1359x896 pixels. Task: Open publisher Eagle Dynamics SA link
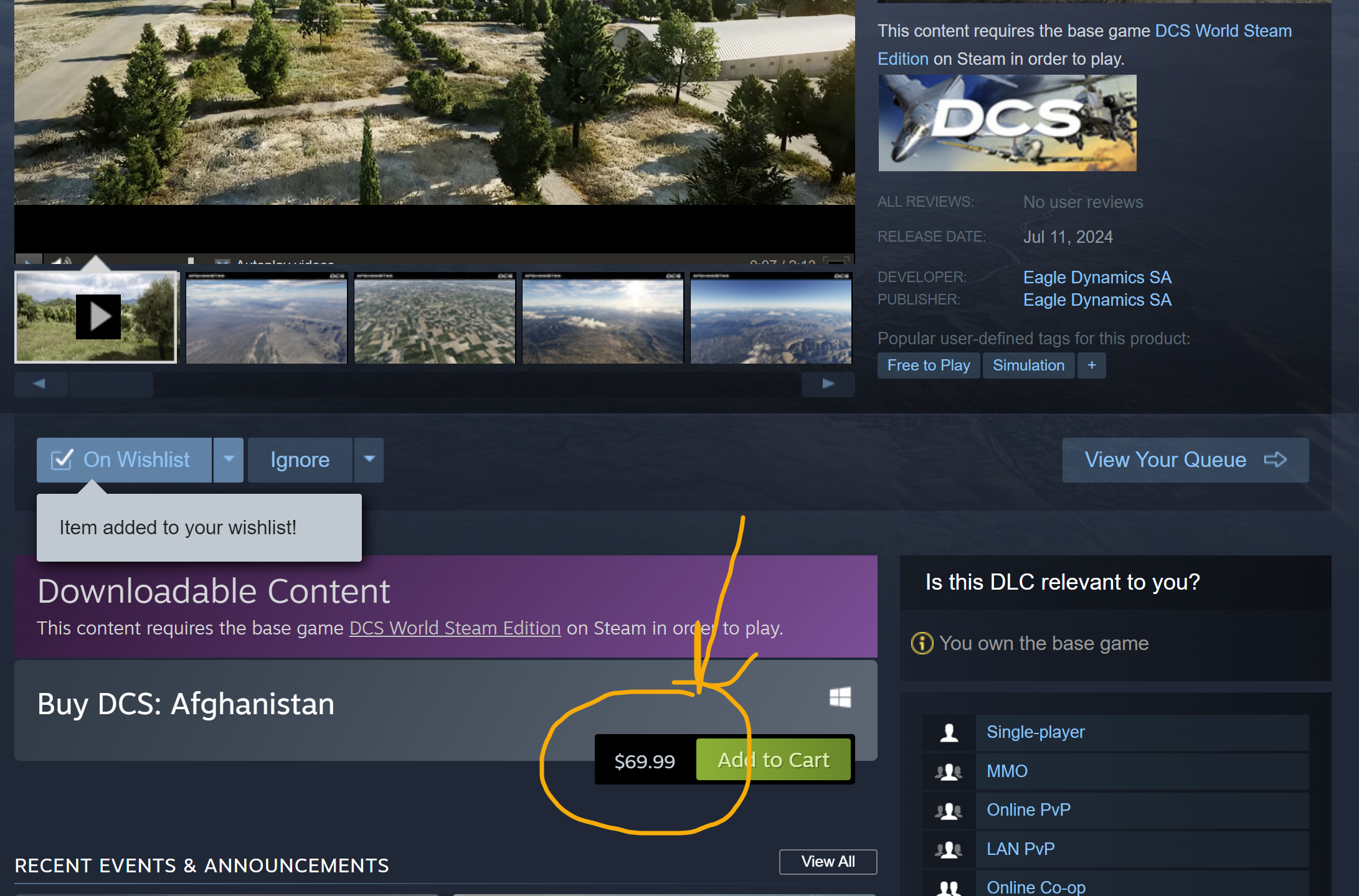pyautogui.click(x=1097, y=300)
